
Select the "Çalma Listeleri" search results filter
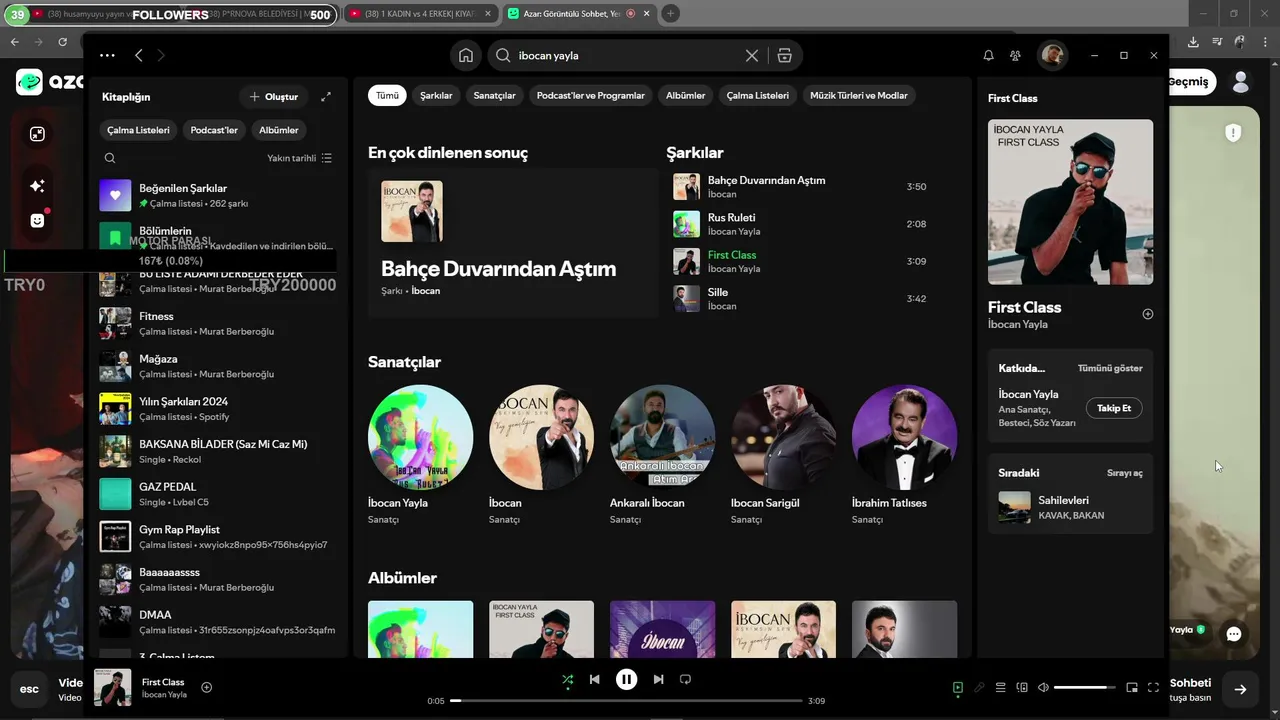coord(758,96)
